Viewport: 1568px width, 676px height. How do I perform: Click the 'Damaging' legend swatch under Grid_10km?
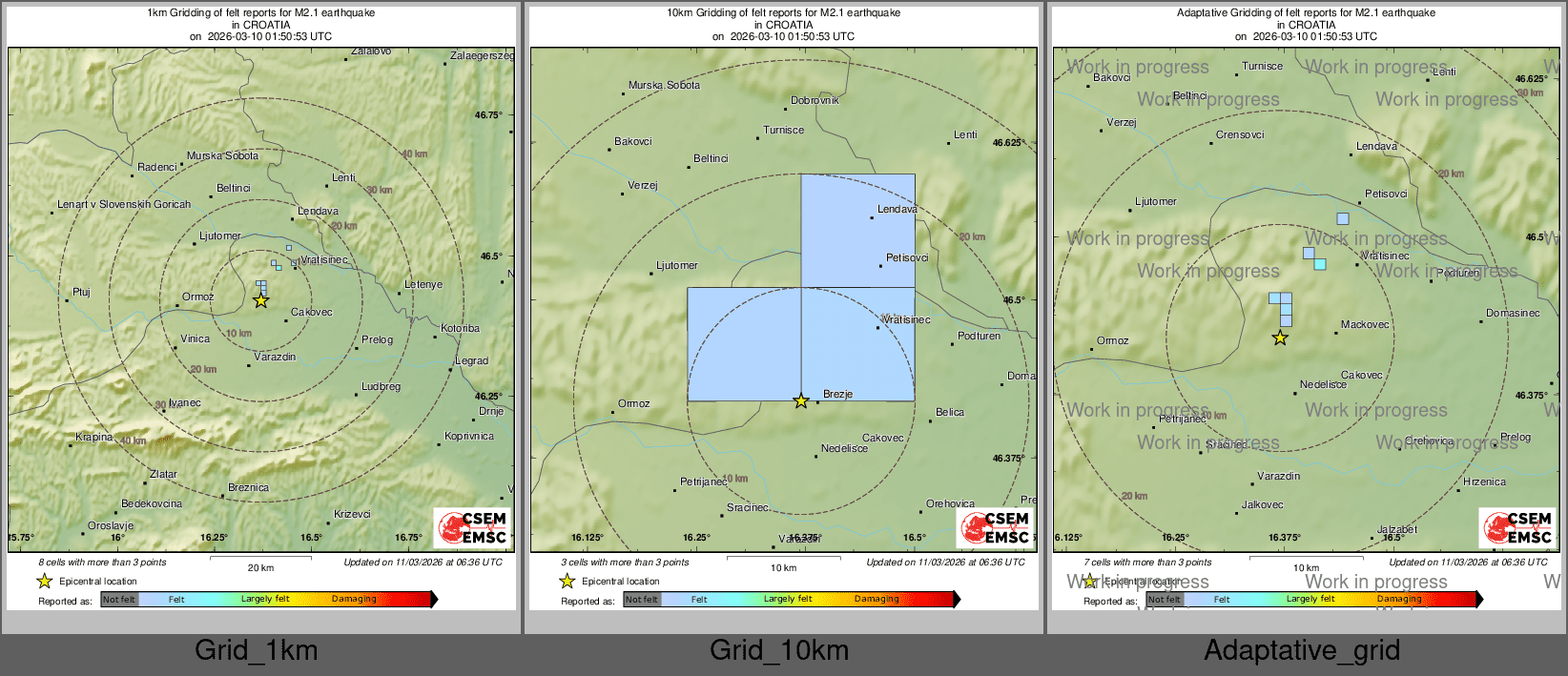877,599
